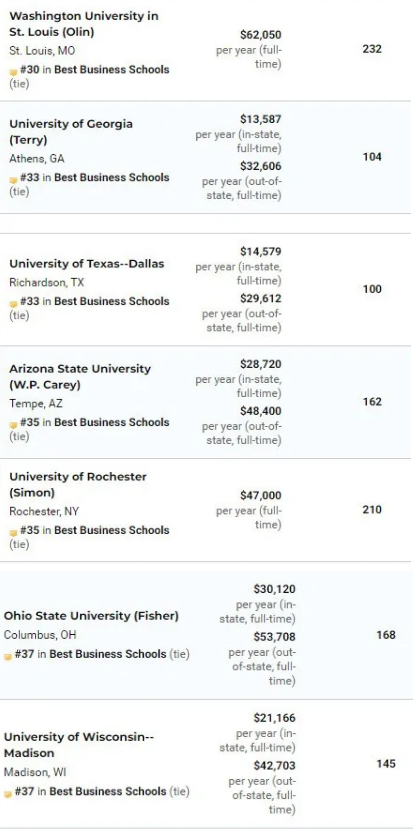This screenshot has height=829, width=416.
Task: Click badge icon beside Ohio State University ranking
Action: click(7, 656)
